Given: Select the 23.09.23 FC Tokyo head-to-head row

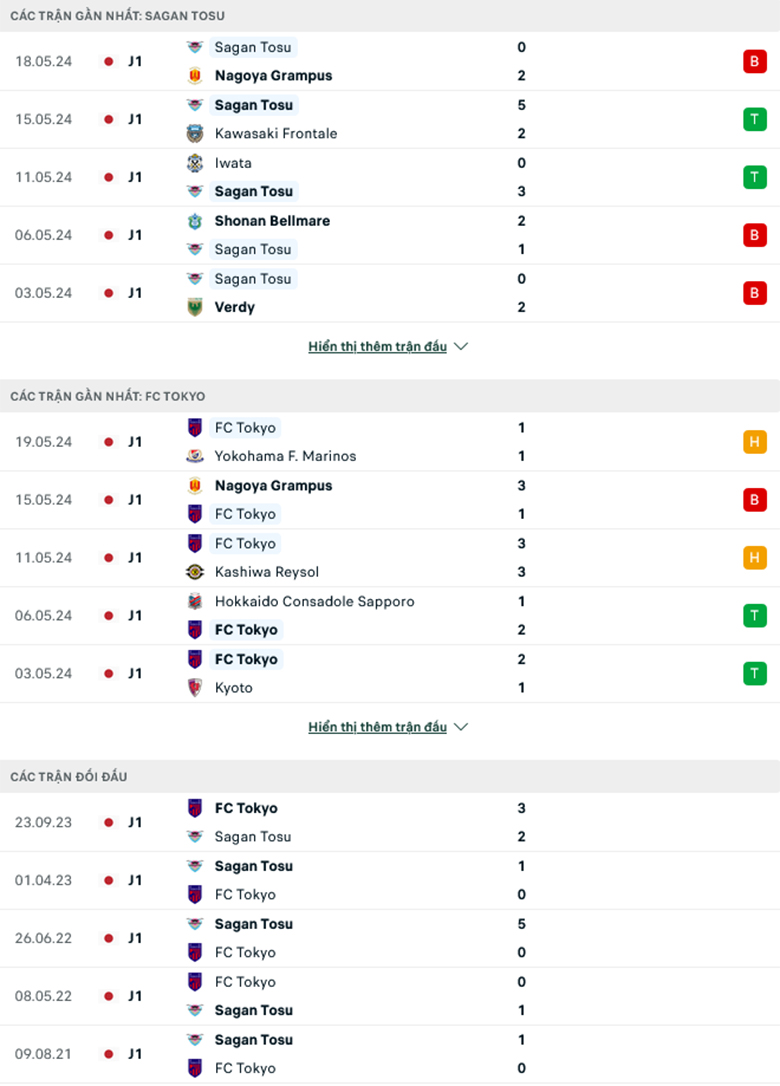Looking at the screenshot, I should pyautogui.click(x=390, y=822).
